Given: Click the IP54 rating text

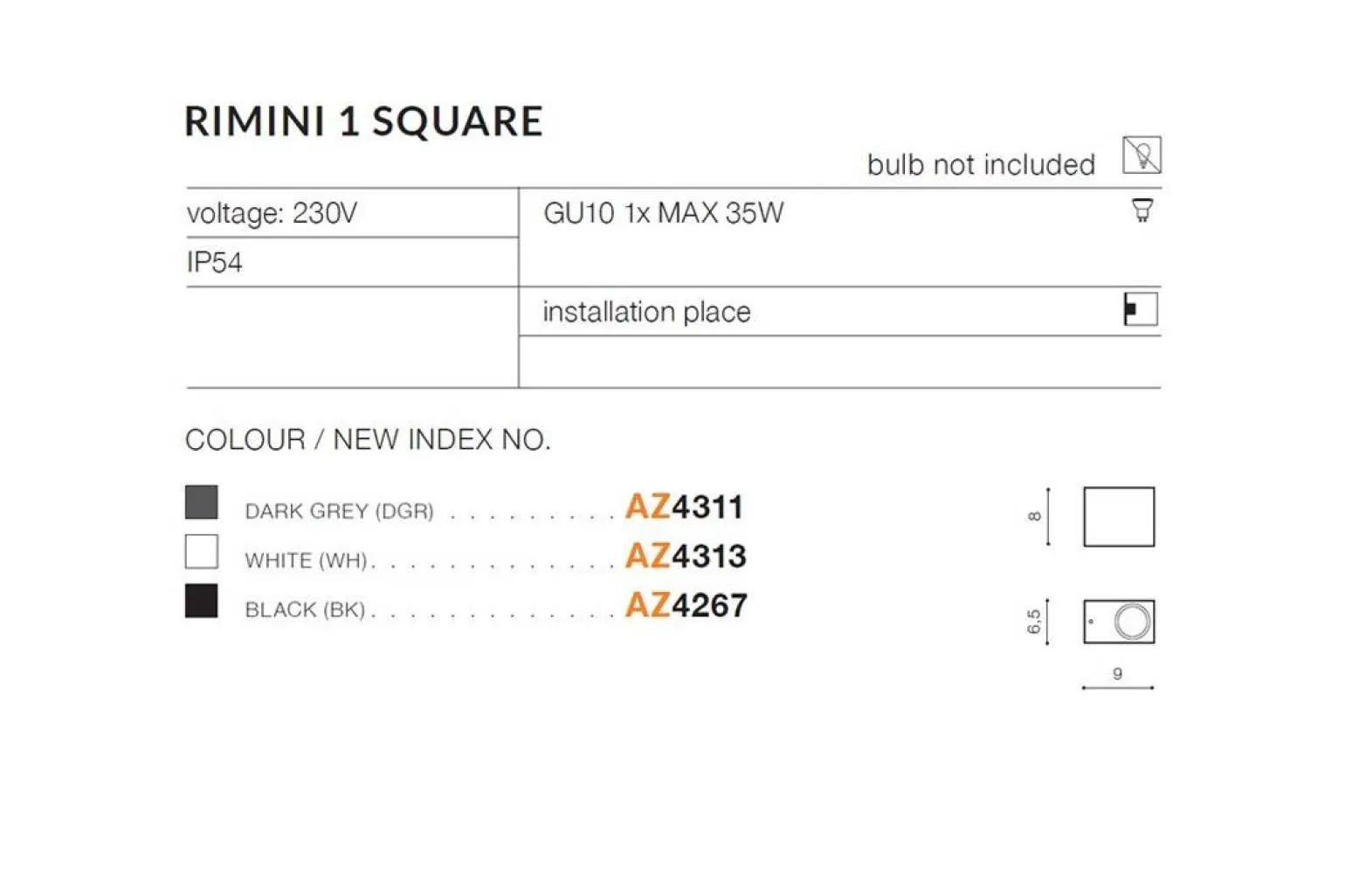Looking at the screenshot, I should point(215,262).
